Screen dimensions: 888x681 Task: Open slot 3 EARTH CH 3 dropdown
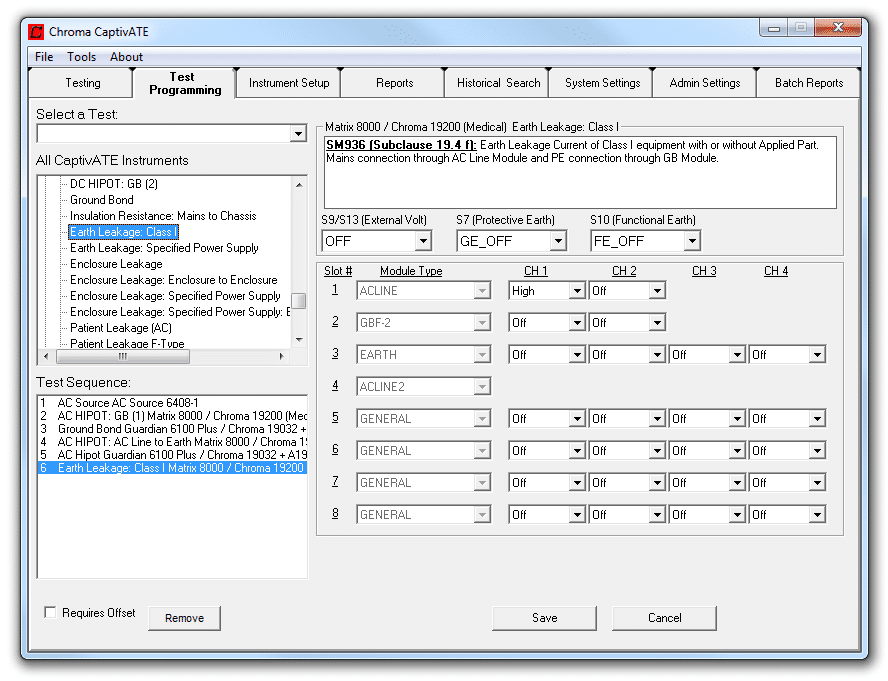pyautogui.click(x=736, y=355)
